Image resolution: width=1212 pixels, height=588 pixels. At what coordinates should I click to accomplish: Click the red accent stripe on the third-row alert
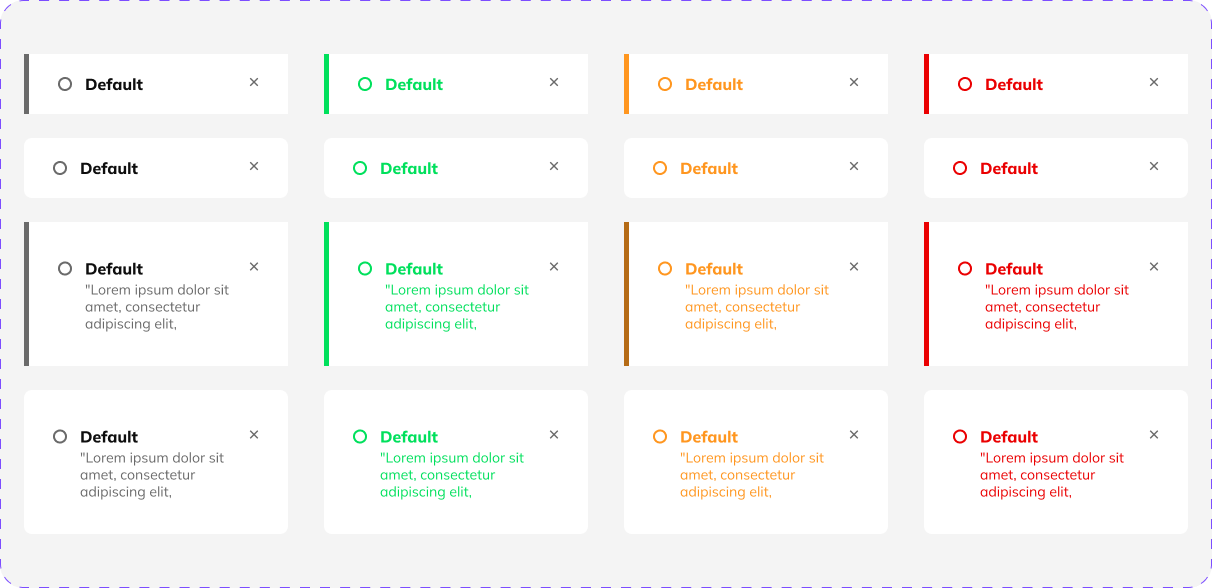click(x=925, y=292)
